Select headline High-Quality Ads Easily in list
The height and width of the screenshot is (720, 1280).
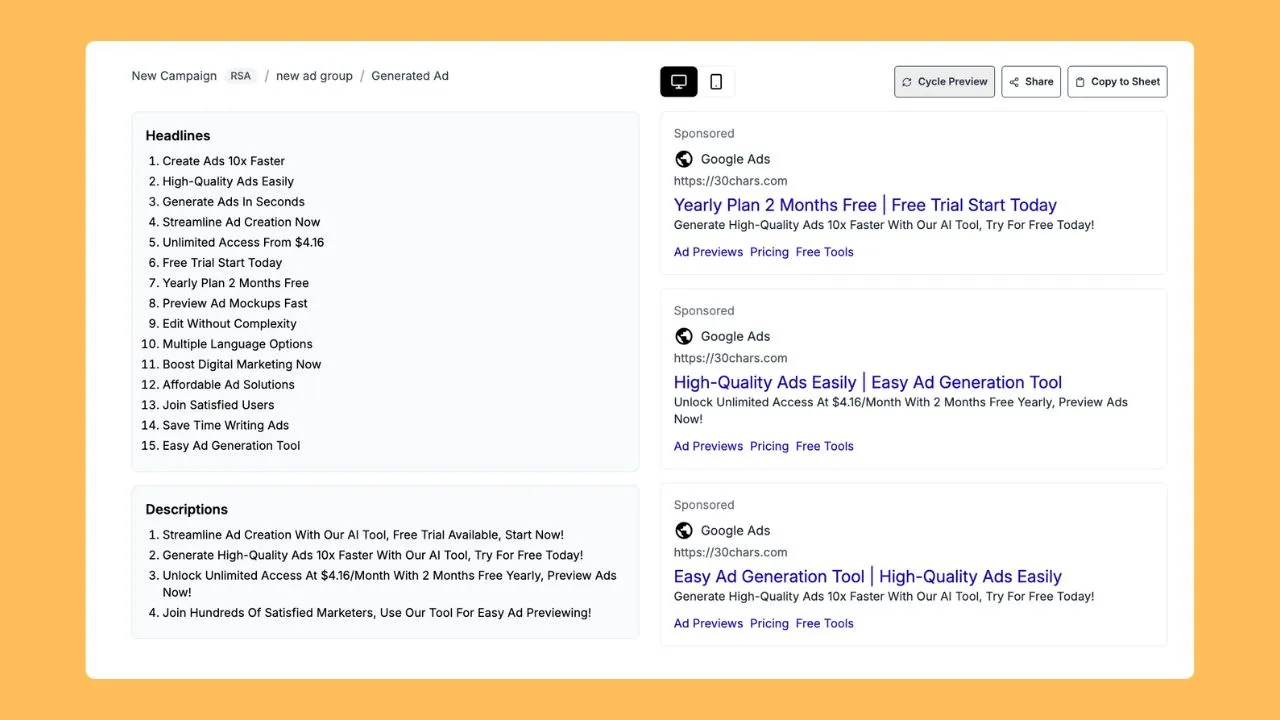click(x=228, y=181)
